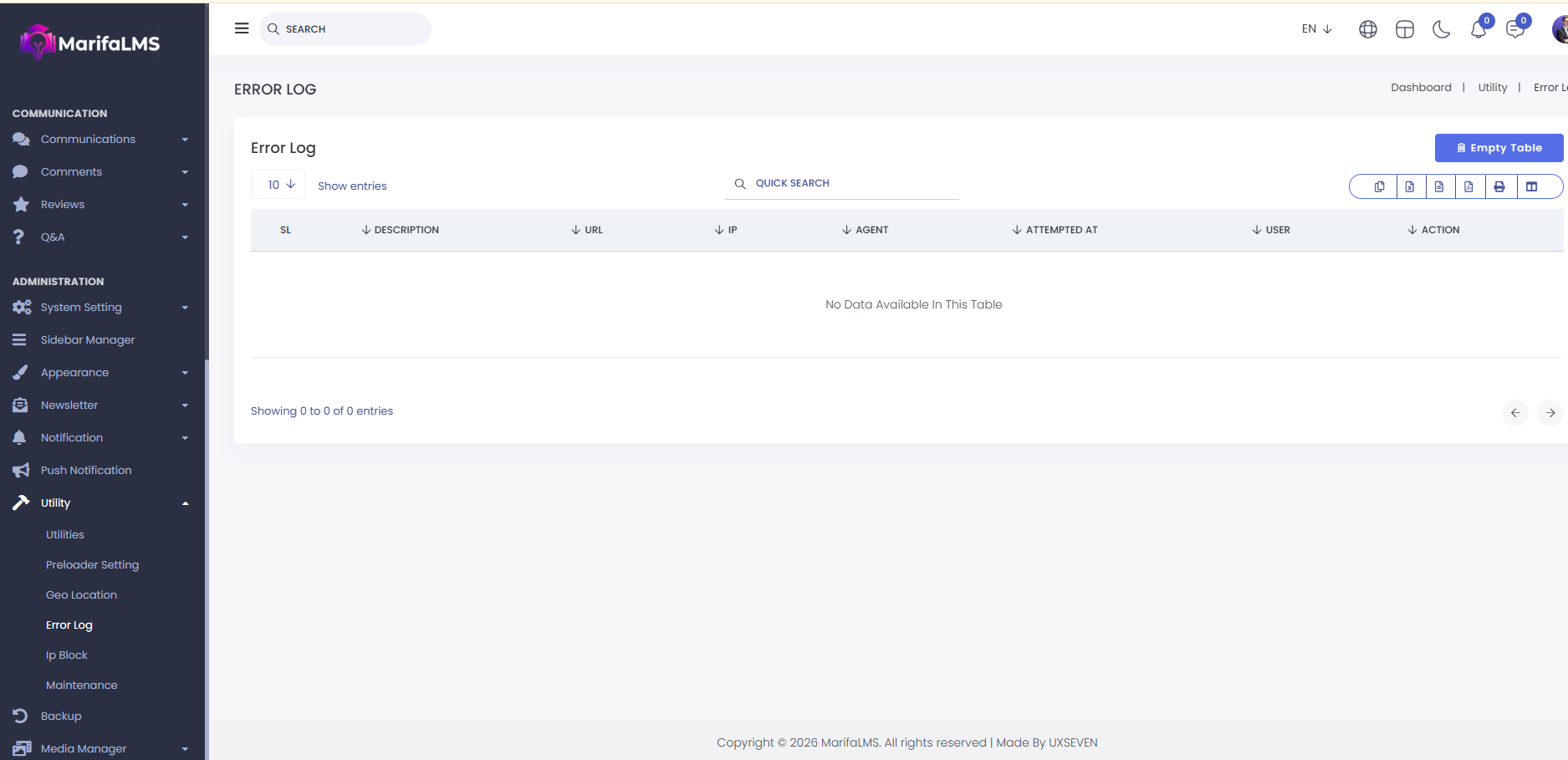
Task: Select Geo Location submenu item
Action: pyautogui.click(x=81, y=594)
